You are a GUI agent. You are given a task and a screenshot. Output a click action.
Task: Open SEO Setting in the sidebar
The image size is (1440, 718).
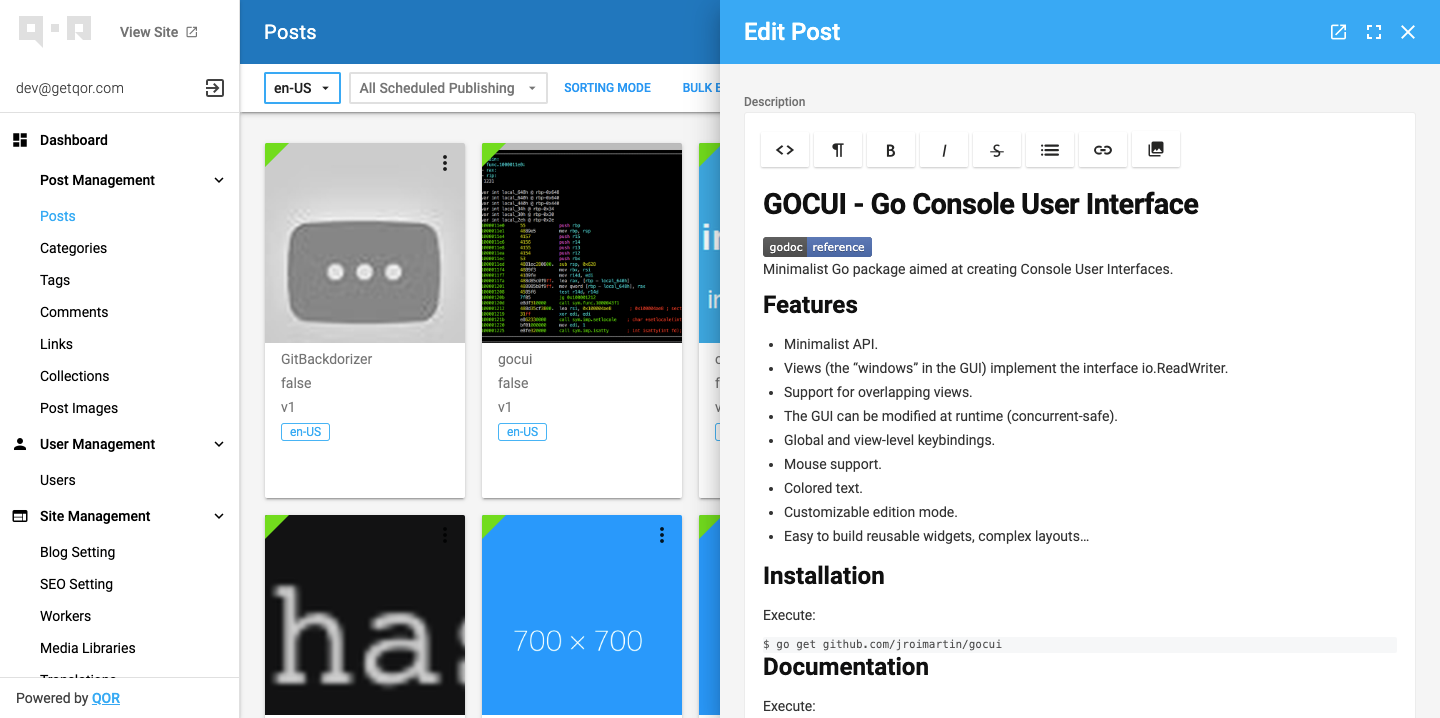76,584
